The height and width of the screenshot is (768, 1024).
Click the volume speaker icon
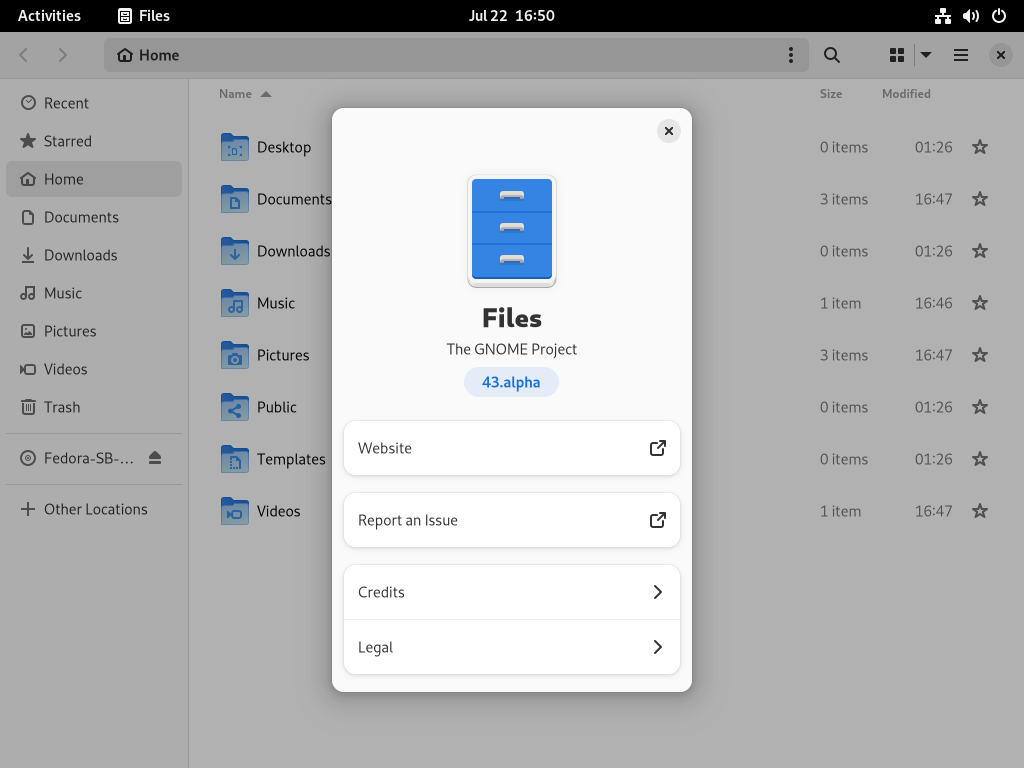[970, 16]
